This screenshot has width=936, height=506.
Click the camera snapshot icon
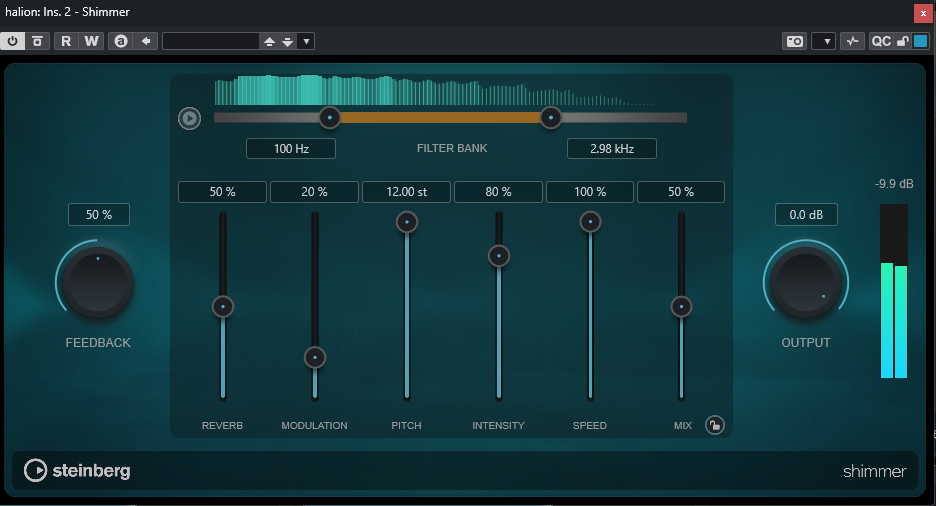(795, 41)
